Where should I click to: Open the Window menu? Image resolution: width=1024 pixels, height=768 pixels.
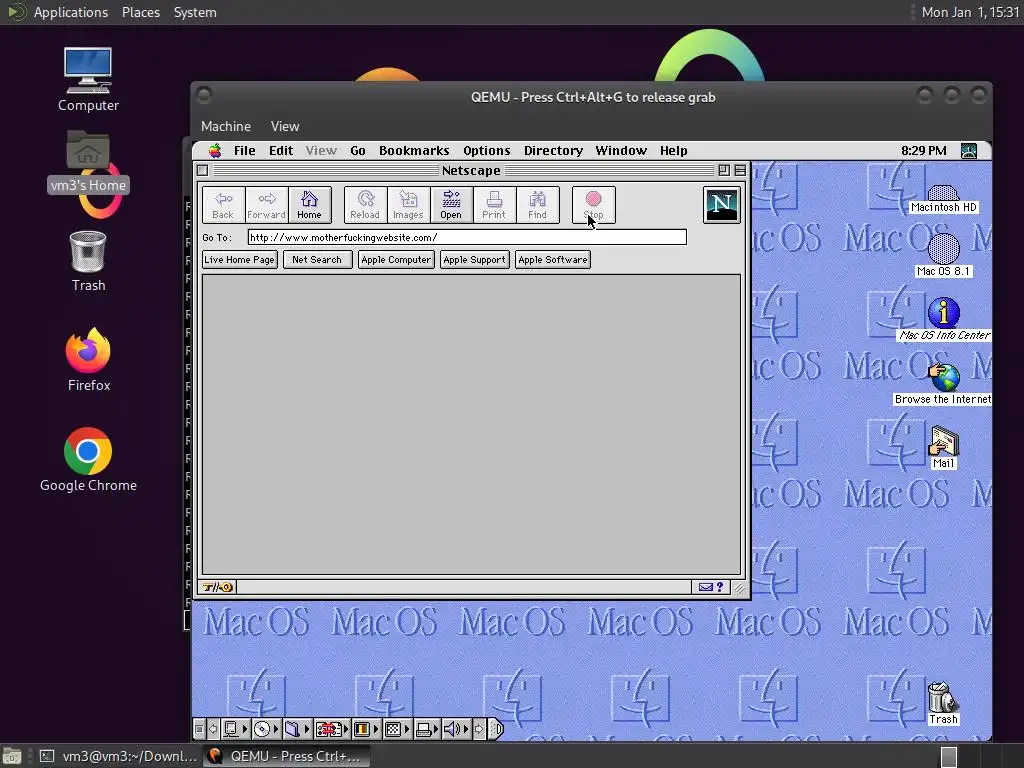[x=621, y=151]
